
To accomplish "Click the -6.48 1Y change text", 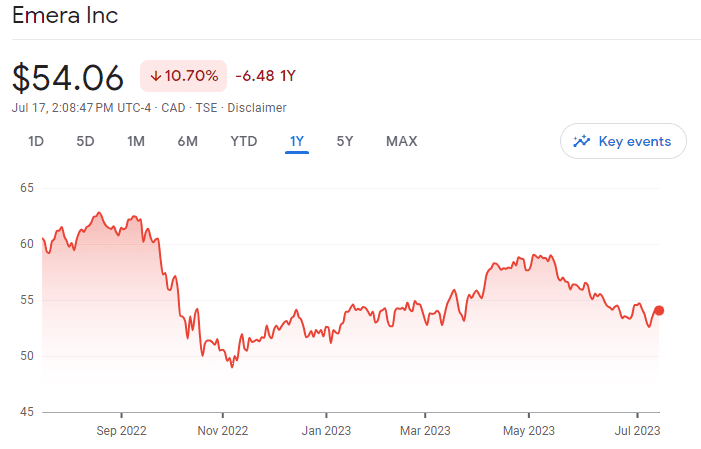I will [x=265, y=76].
